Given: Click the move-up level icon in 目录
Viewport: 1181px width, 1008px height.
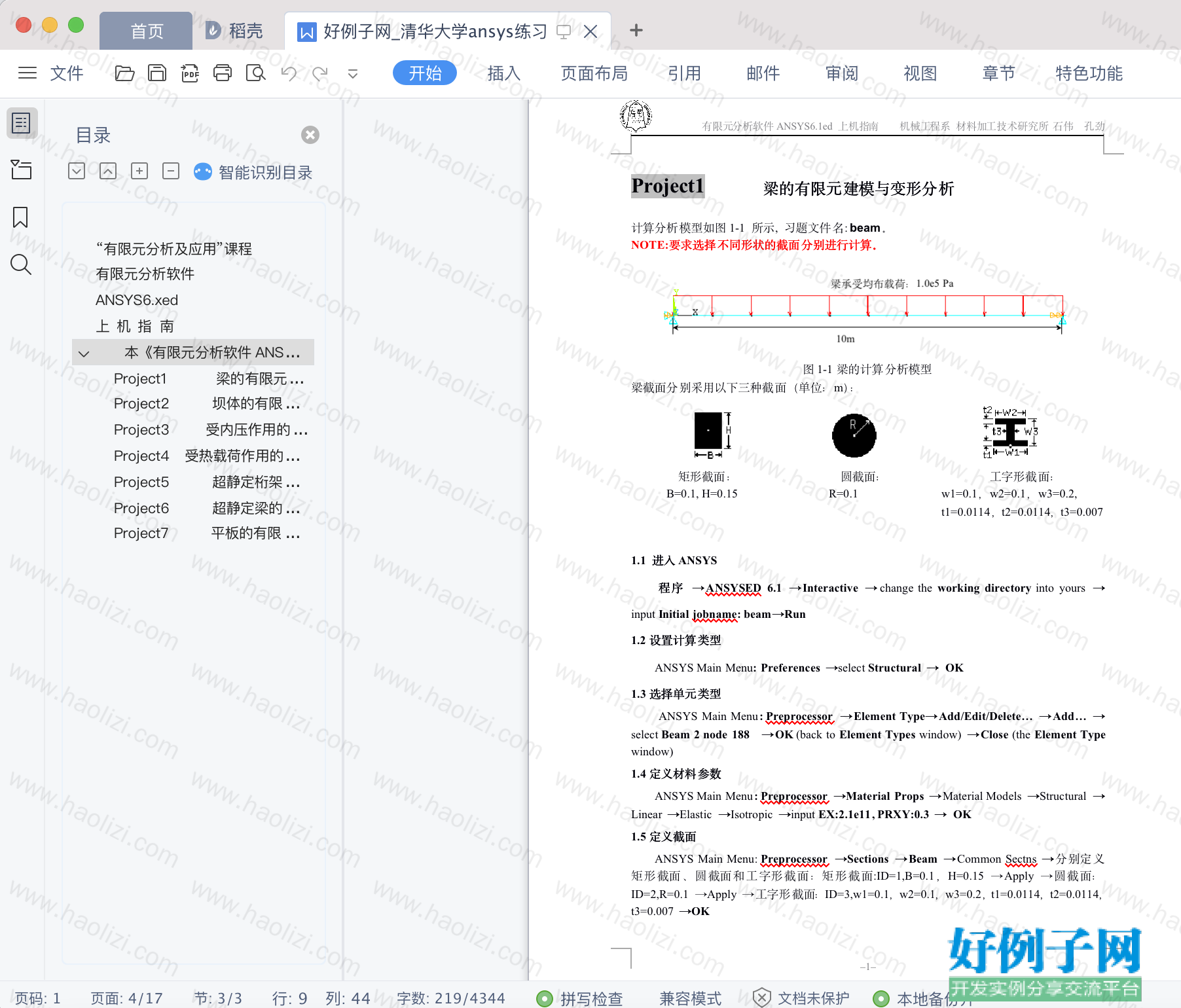Looking at the screenshot, I should pos(108,171).
